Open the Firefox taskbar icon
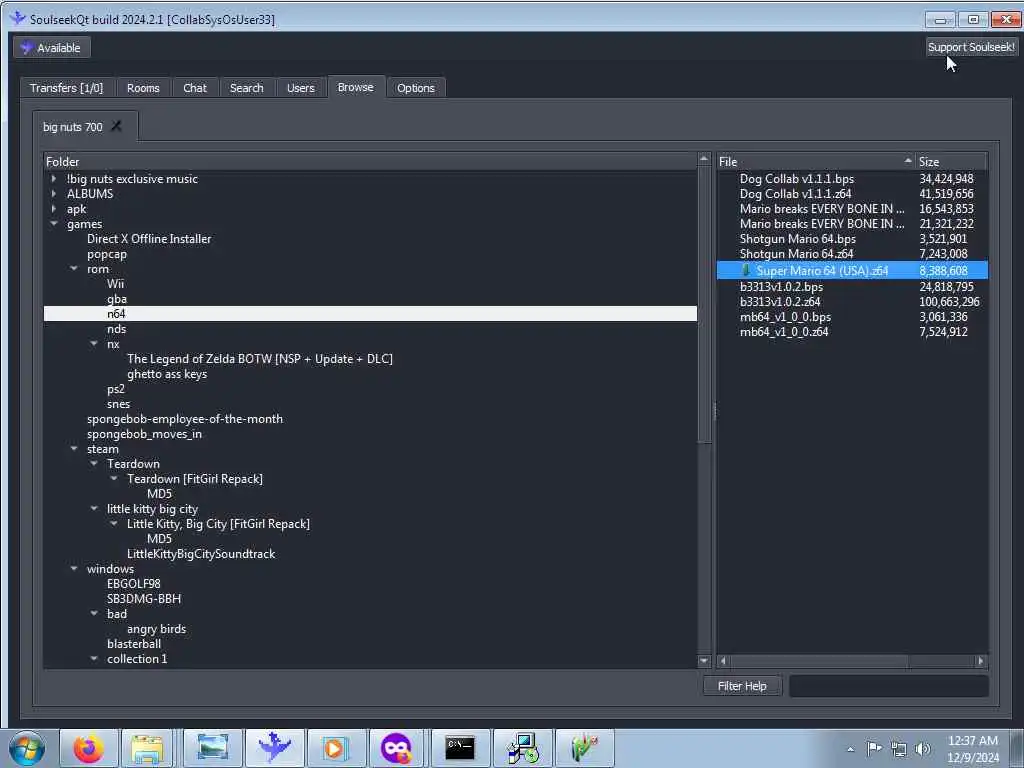The width and height of the screenshot is (1024, 768). point(88,748)
